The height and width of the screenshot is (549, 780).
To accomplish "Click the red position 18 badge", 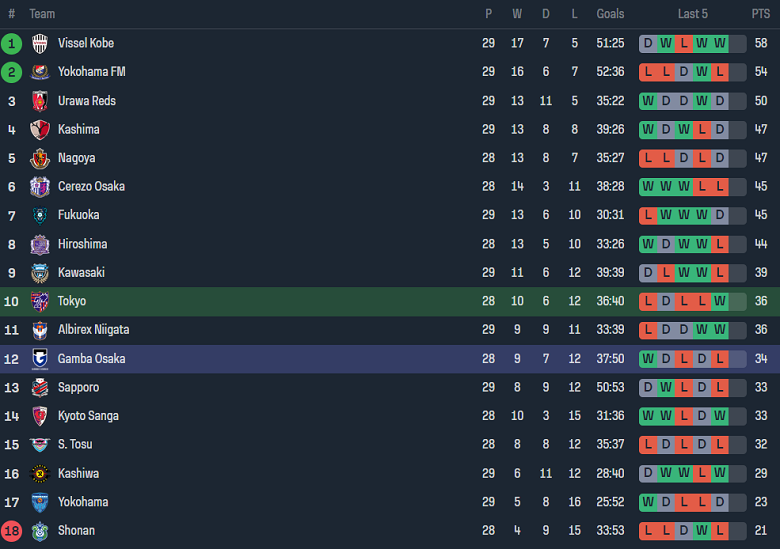I will tap(12, 530).
